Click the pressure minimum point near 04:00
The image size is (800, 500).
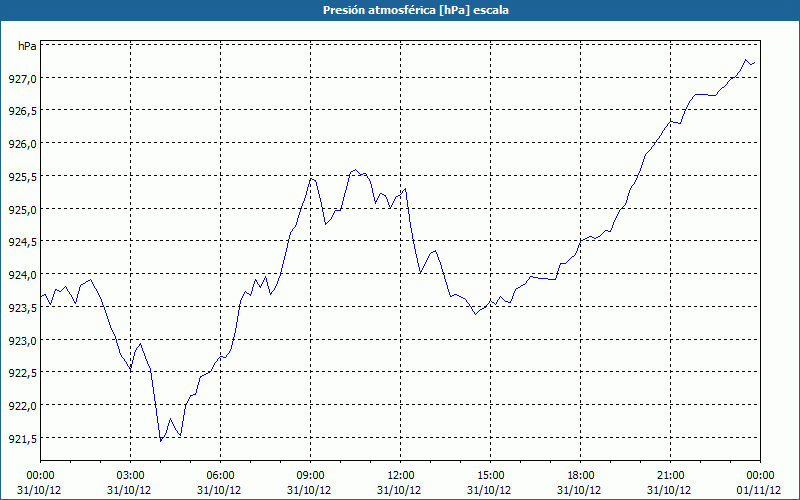click(x=161, y=441)
